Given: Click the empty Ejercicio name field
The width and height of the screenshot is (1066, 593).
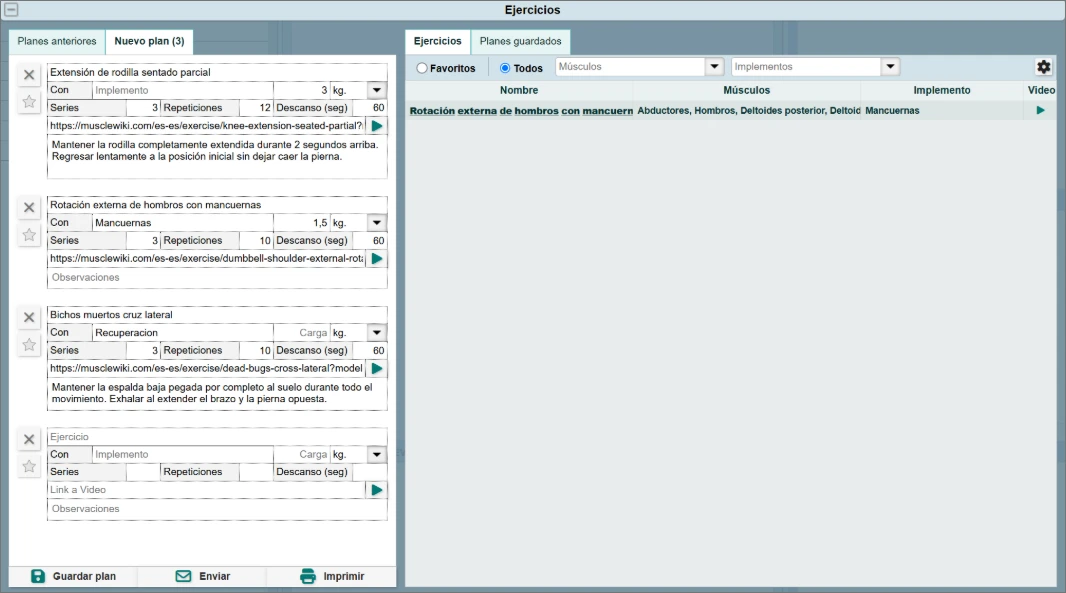Looking at the screenshot, I should pyautogui.click(x=217, y=437).
